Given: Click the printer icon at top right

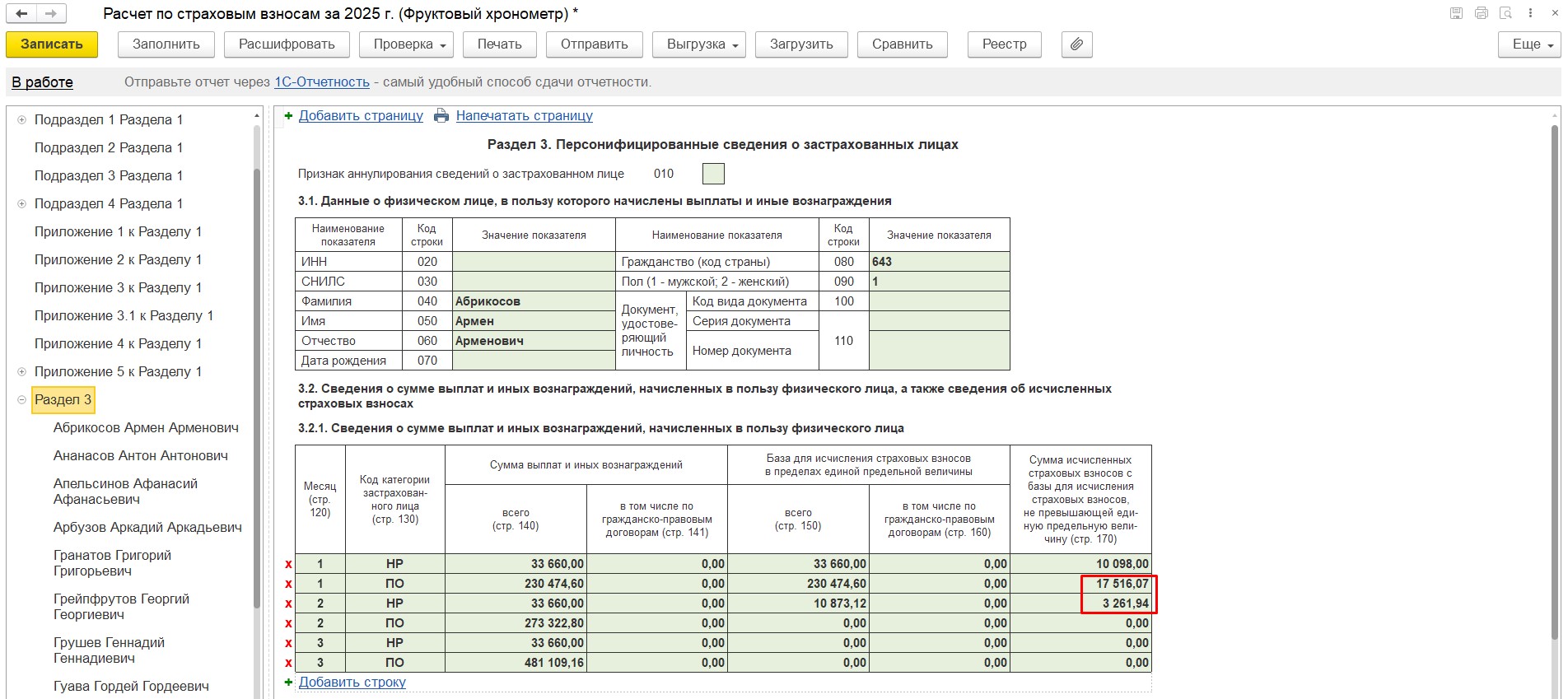Looking at the screenshot, I should [1482, 13].
